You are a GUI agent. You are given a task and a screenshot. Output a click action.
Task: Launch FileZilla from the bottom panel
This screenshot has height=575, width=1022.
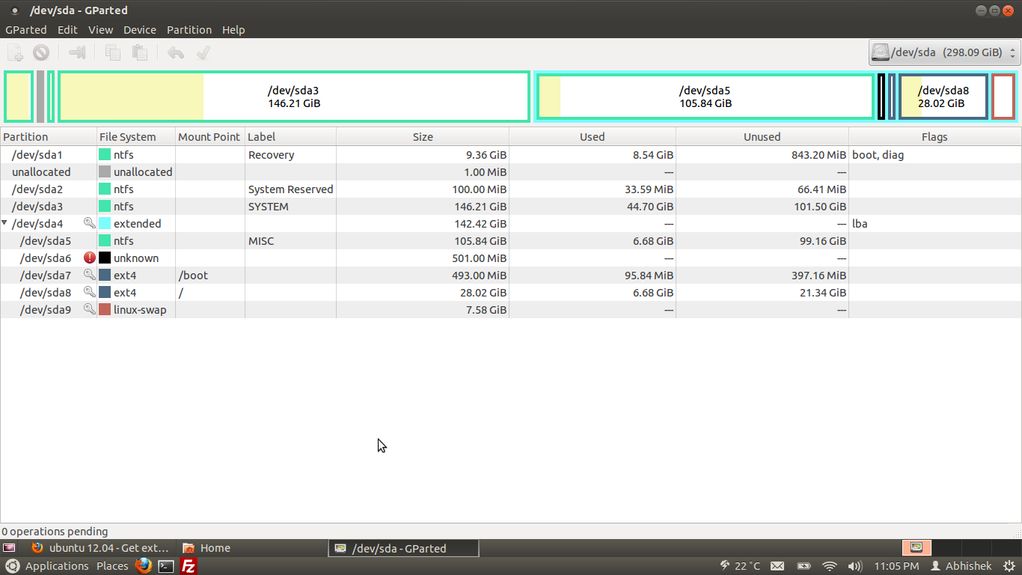188,566
